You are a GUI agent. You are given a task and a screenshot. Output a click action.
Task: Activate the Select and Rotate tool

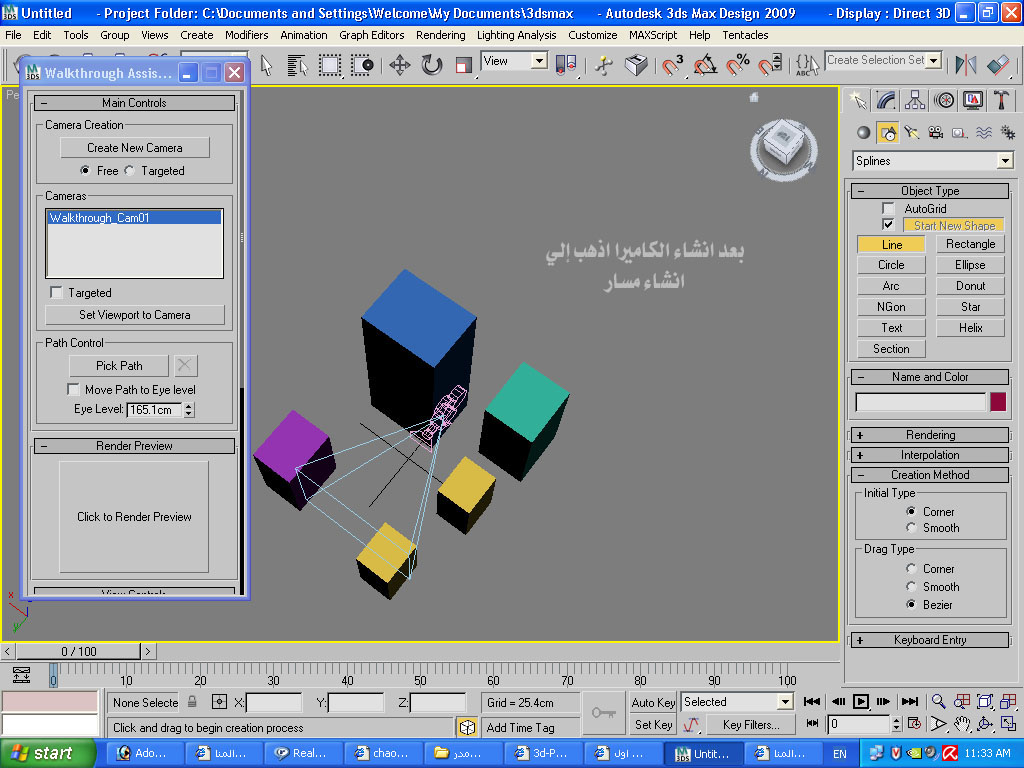(x=432, y=65)
